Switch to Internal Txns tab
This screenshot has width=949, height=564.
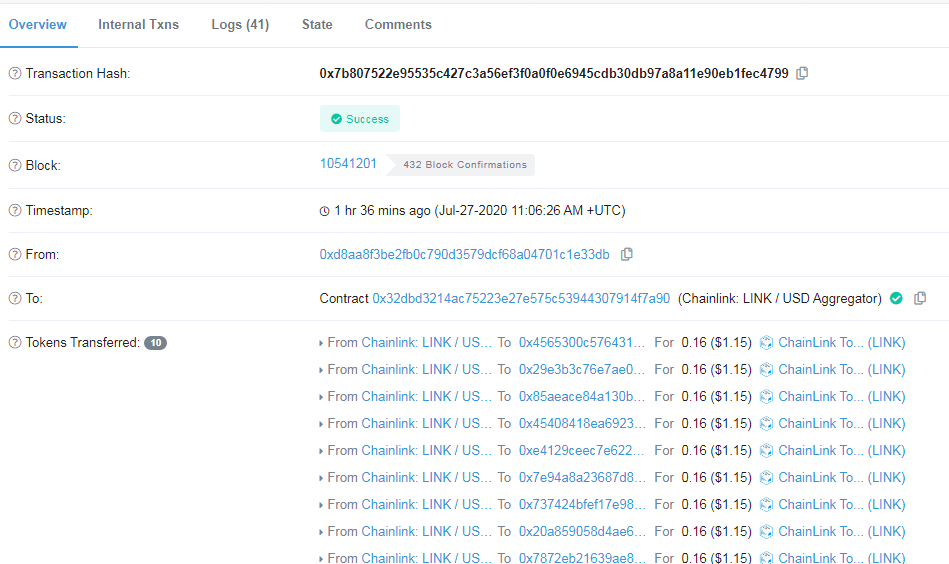tap(139, 25)
